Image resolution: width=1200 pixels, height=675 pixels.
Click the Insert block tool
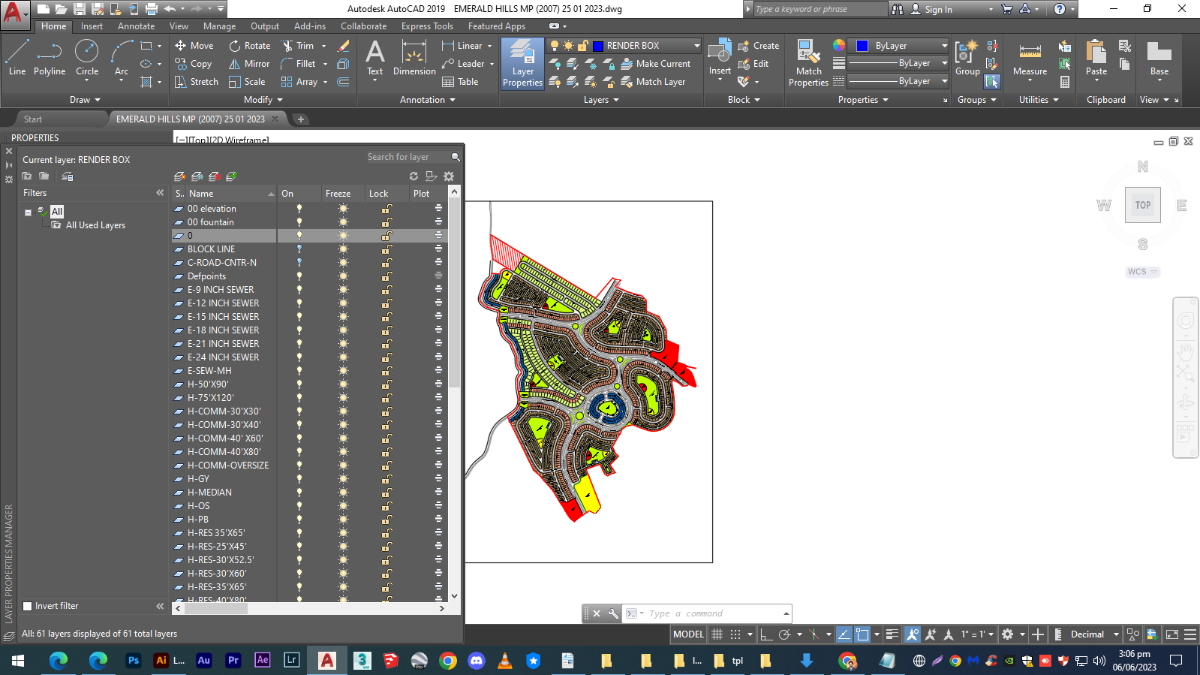(x=719, y=57)
